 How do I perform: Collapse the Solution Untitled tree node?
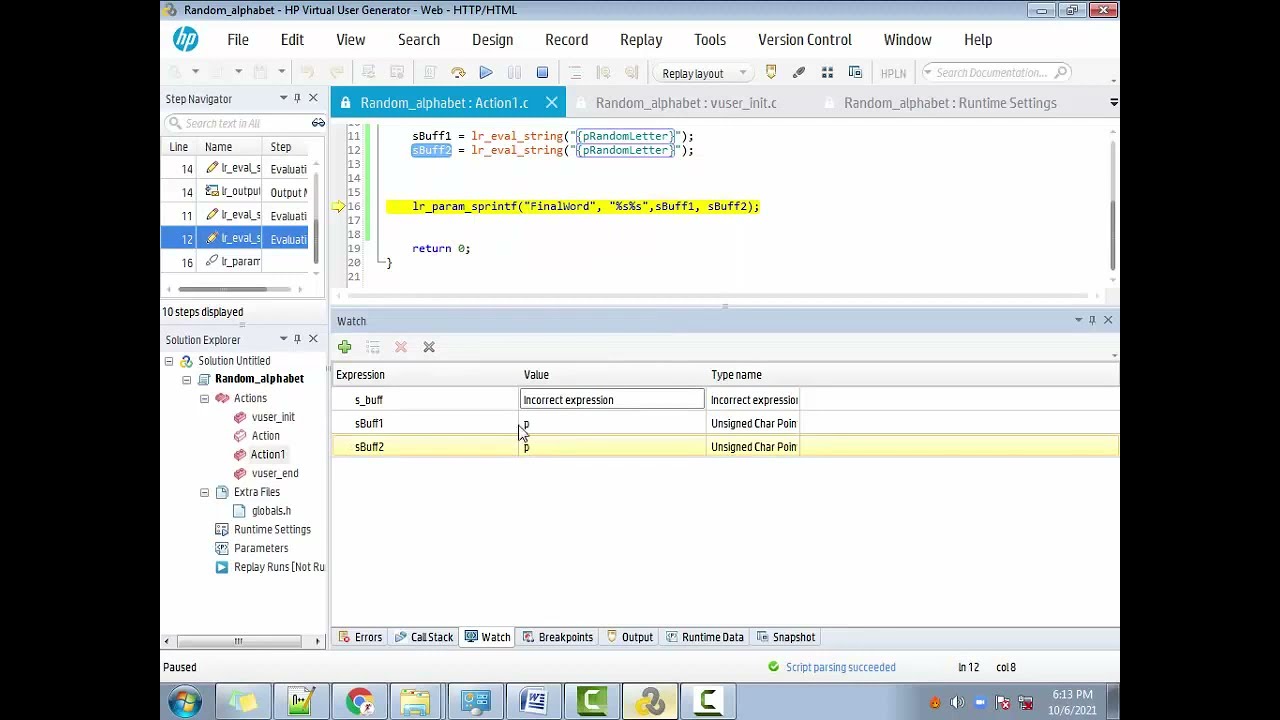169,361
